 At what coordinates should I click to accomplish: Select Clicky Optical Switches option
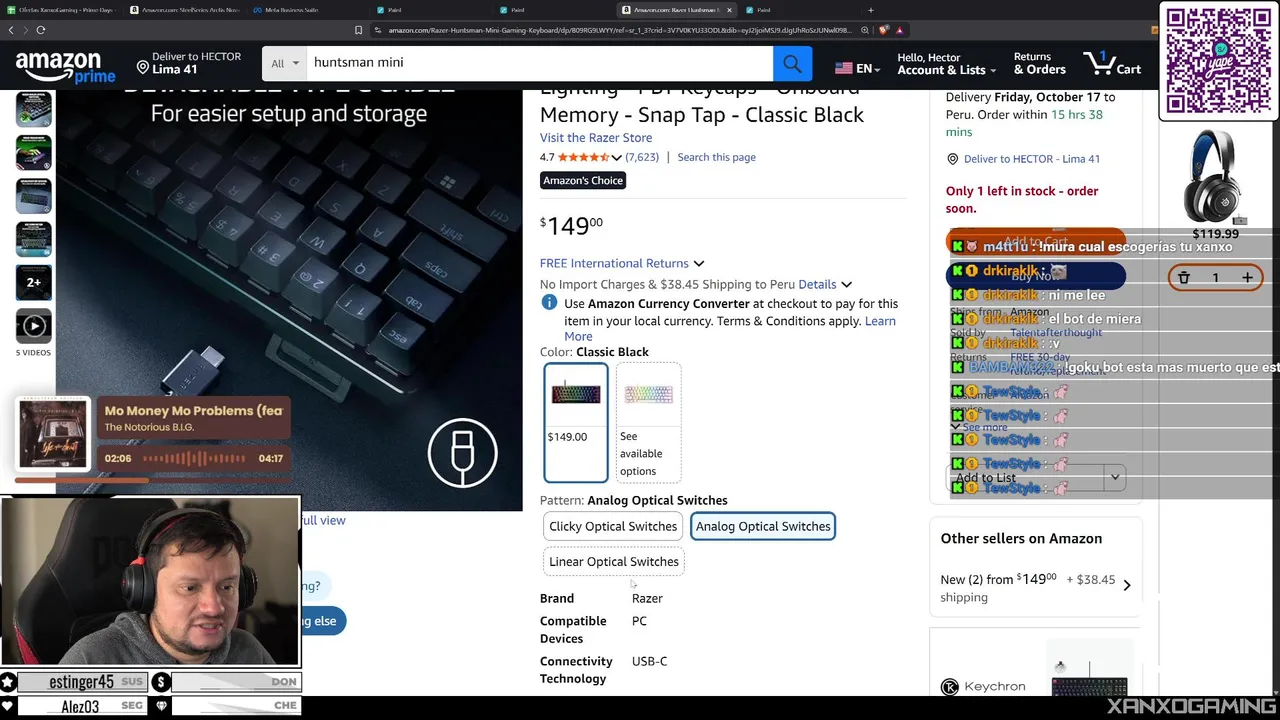tap(613, 526)
